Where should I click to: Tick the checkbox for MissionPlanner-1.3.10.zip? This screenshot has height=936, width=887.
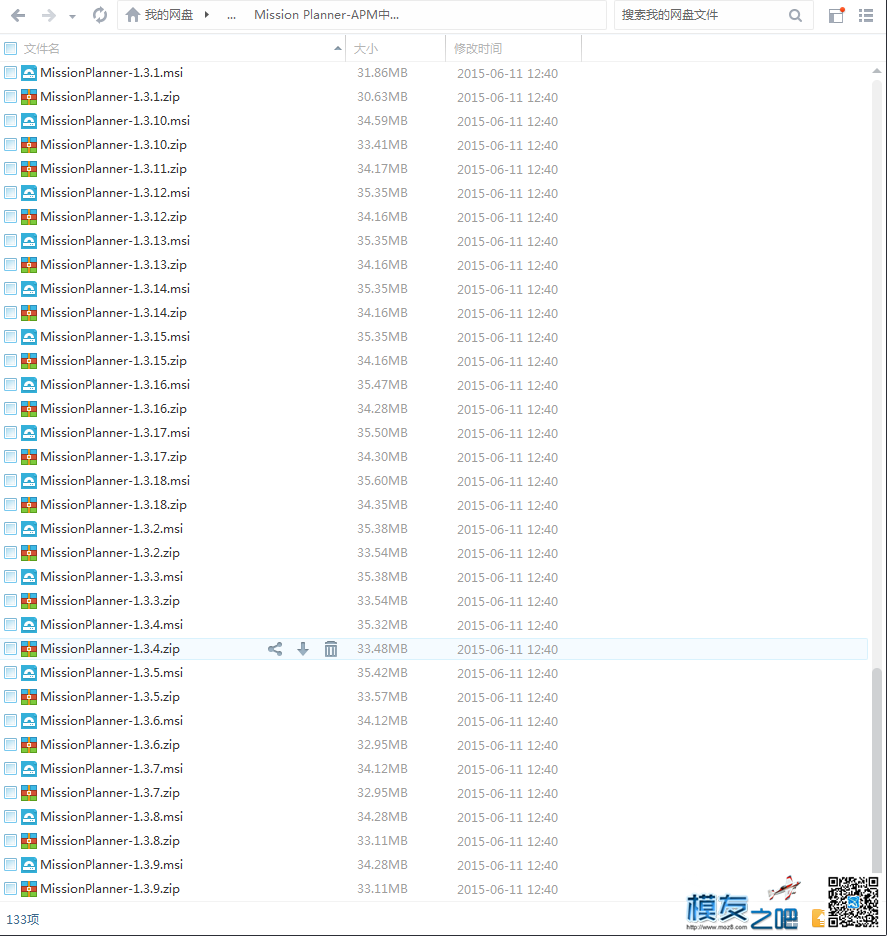coord(11,144)
